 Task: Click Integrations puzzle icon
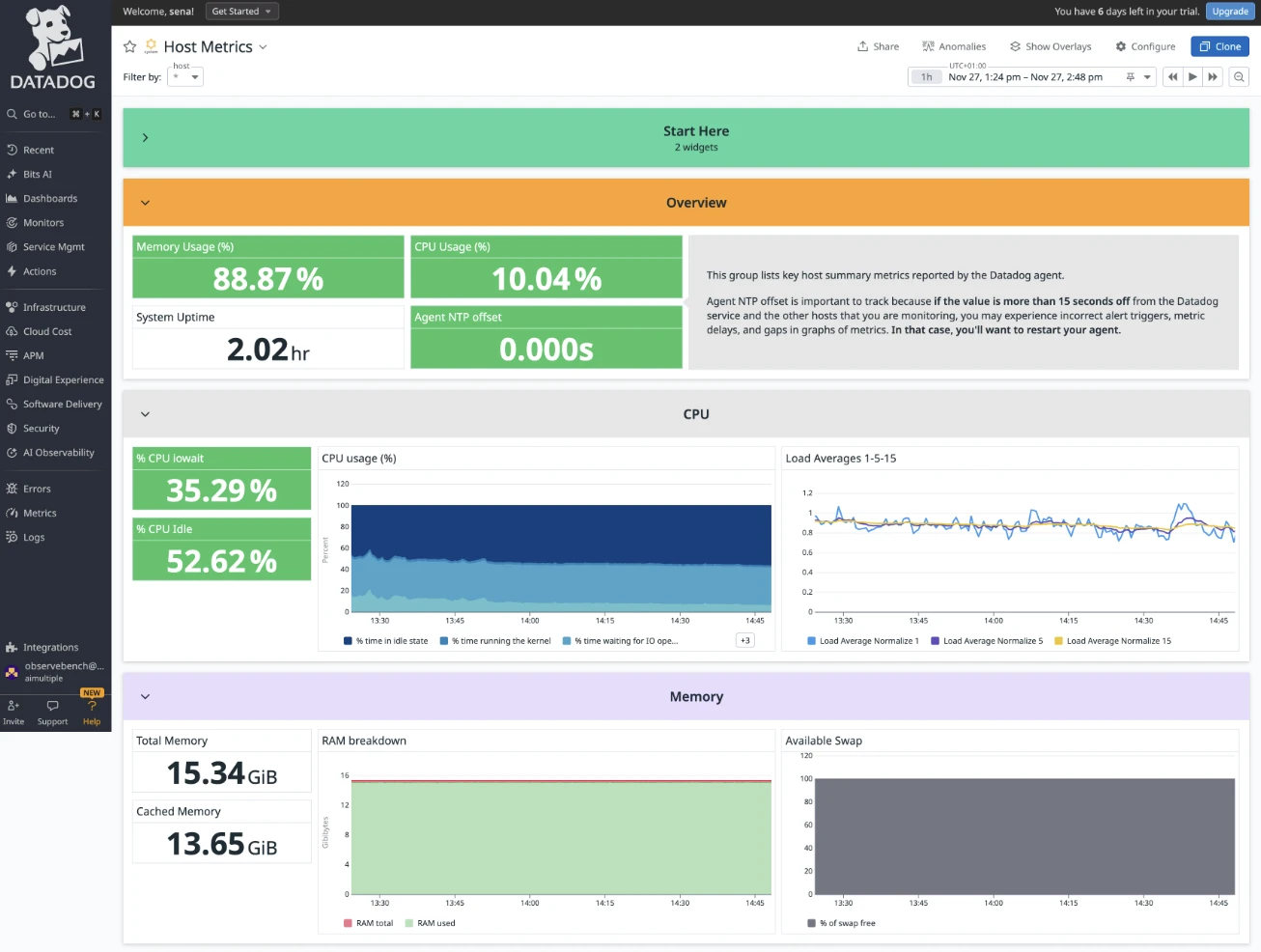(x=12, y=647)
